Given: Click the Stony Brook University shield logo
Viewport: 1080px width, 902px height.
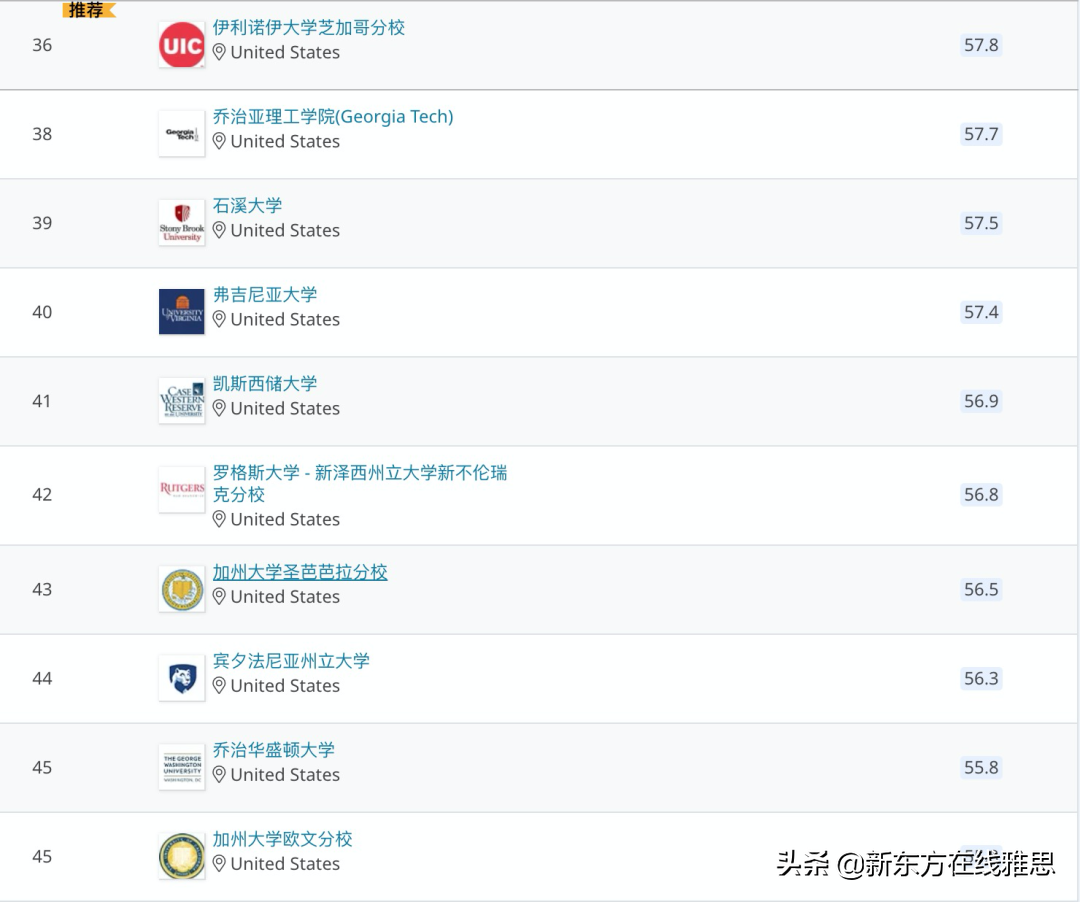Looking at the screenshot, I should point(180,222).
